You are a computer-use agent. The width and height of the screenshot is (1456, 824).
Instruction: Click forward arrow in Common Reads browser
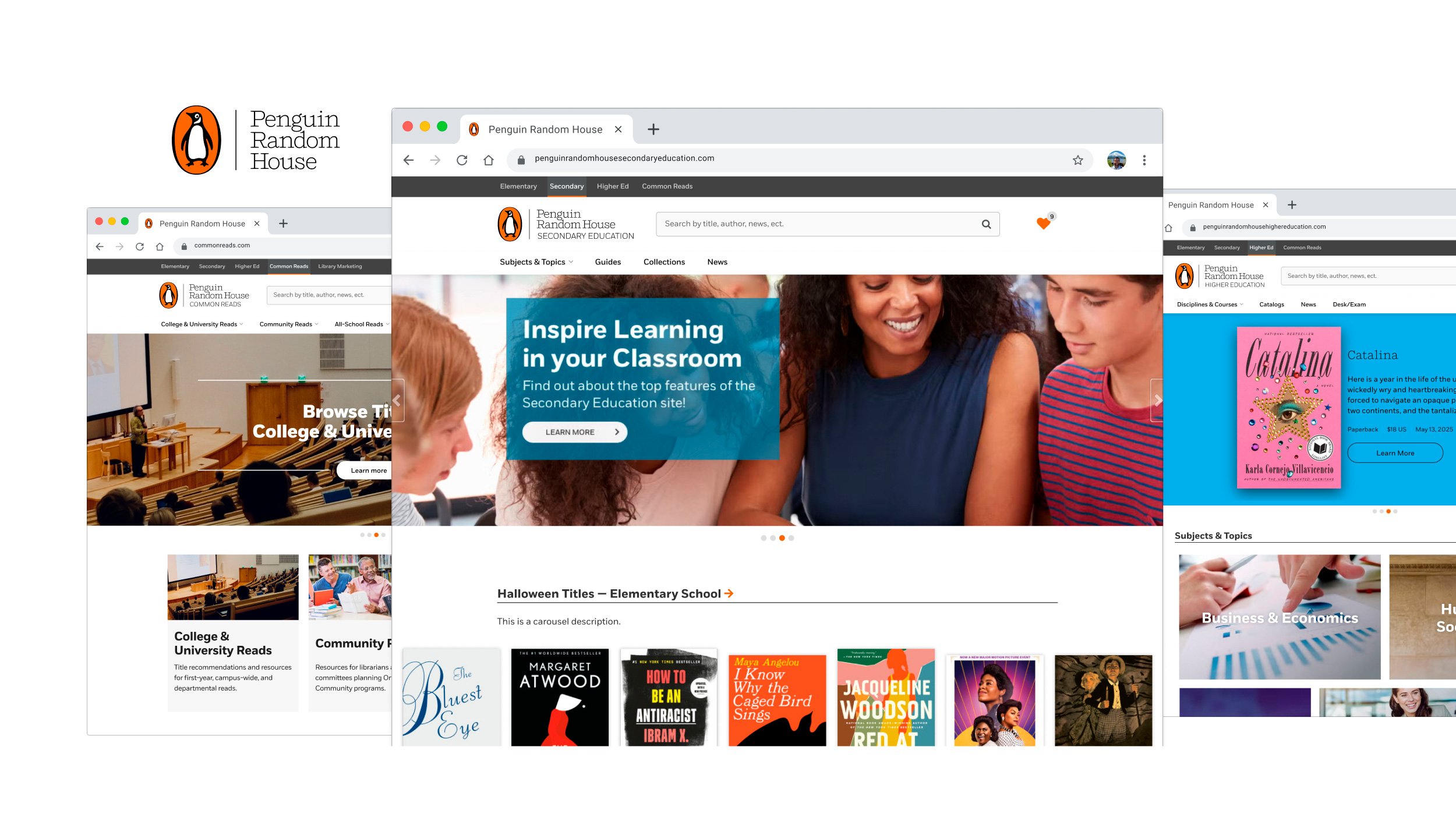tap(119, 247)
